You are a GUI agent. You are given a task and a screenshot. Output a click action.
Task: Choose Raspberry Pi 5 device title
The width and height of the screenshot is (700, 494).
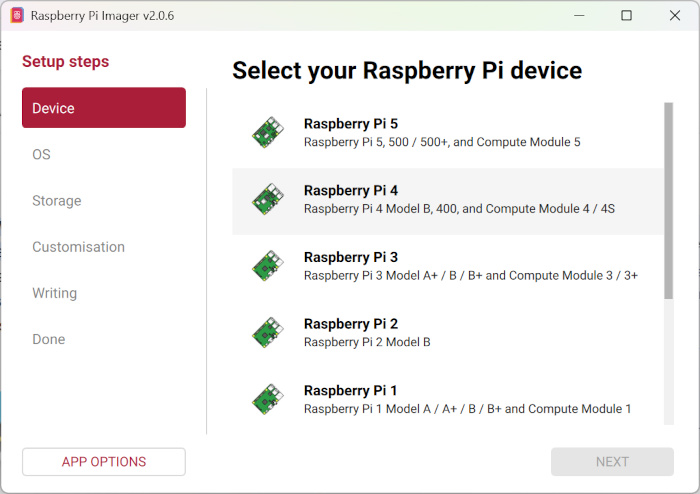pos(351,124)
